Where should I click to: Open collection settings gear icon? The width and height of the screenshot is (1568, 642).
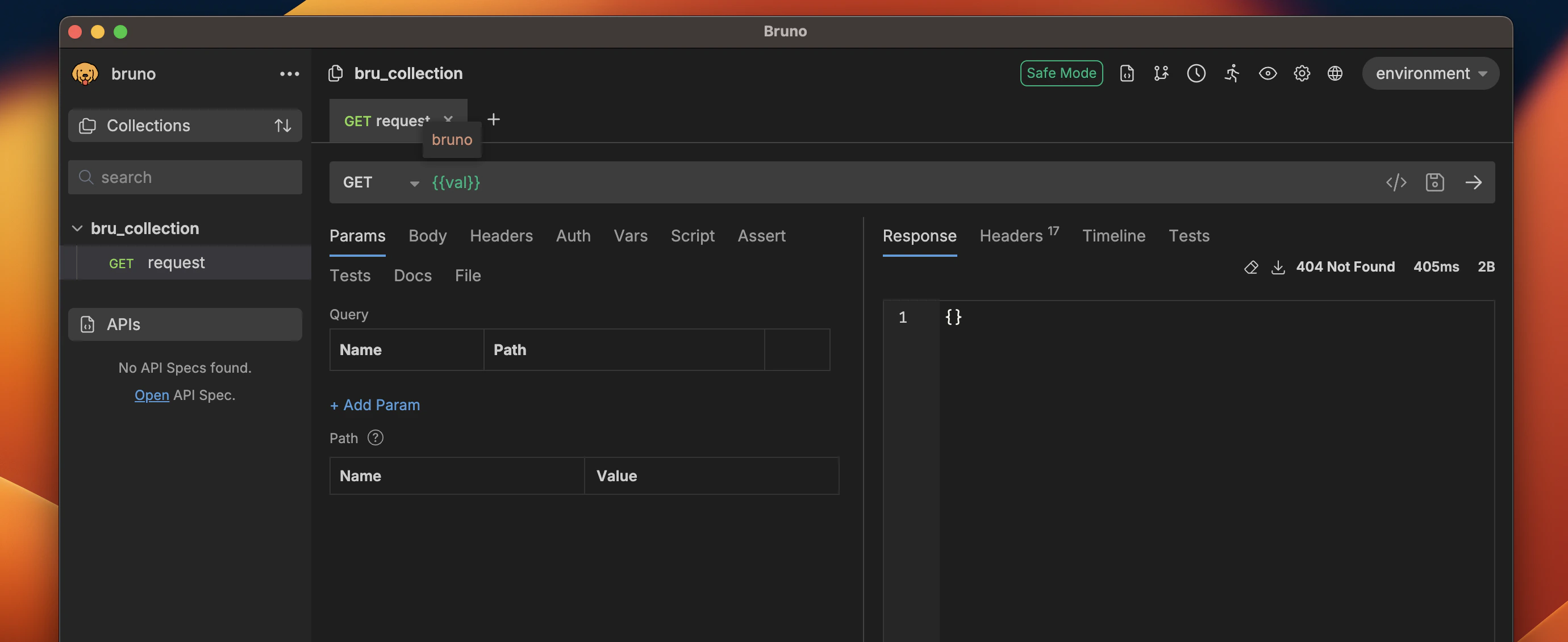tap(1302, 73)
